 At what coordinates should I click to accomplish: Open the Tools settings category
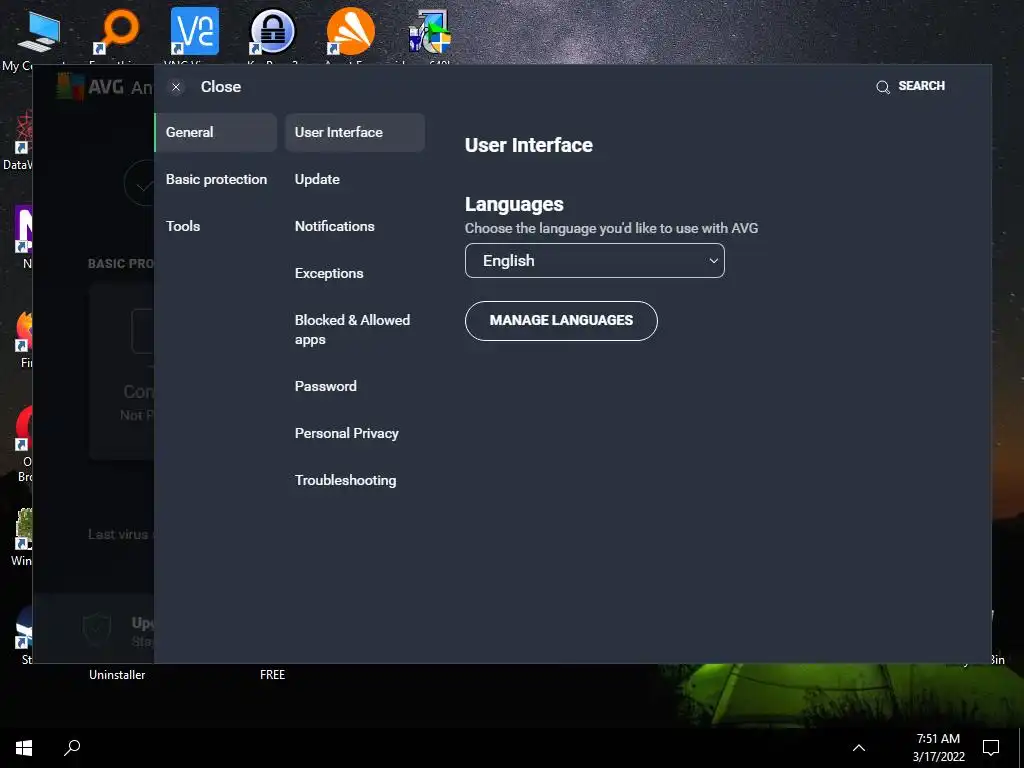pos(183,226)
